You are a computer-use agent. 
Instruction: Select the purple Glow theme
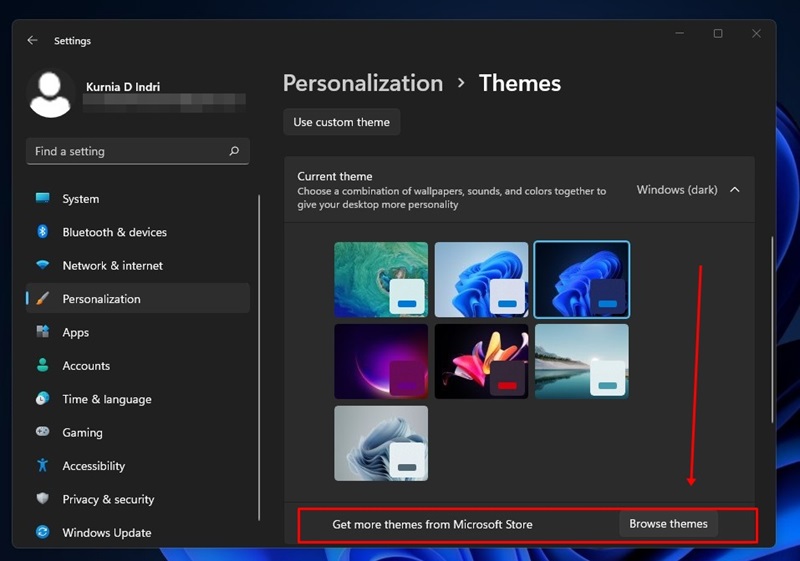(381, 361)
